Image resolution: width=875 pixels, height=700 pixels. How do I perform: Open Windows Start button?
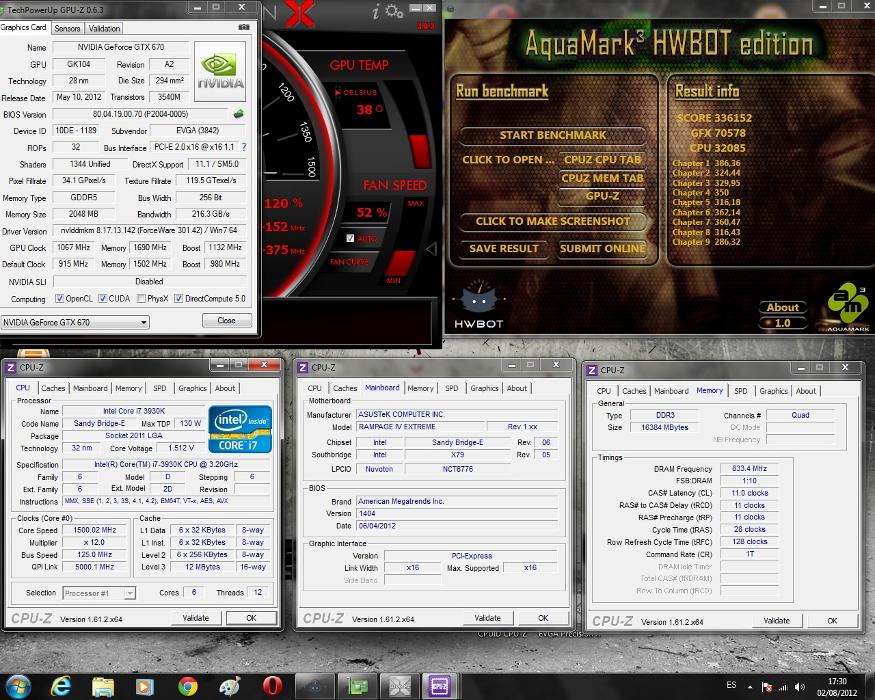tap(17, 686)
